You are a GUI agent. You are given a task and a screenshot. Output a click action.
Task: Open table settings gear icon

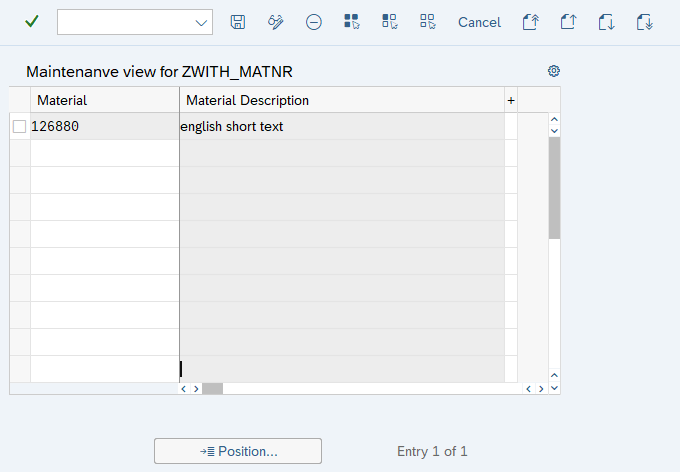click(554, 71)
